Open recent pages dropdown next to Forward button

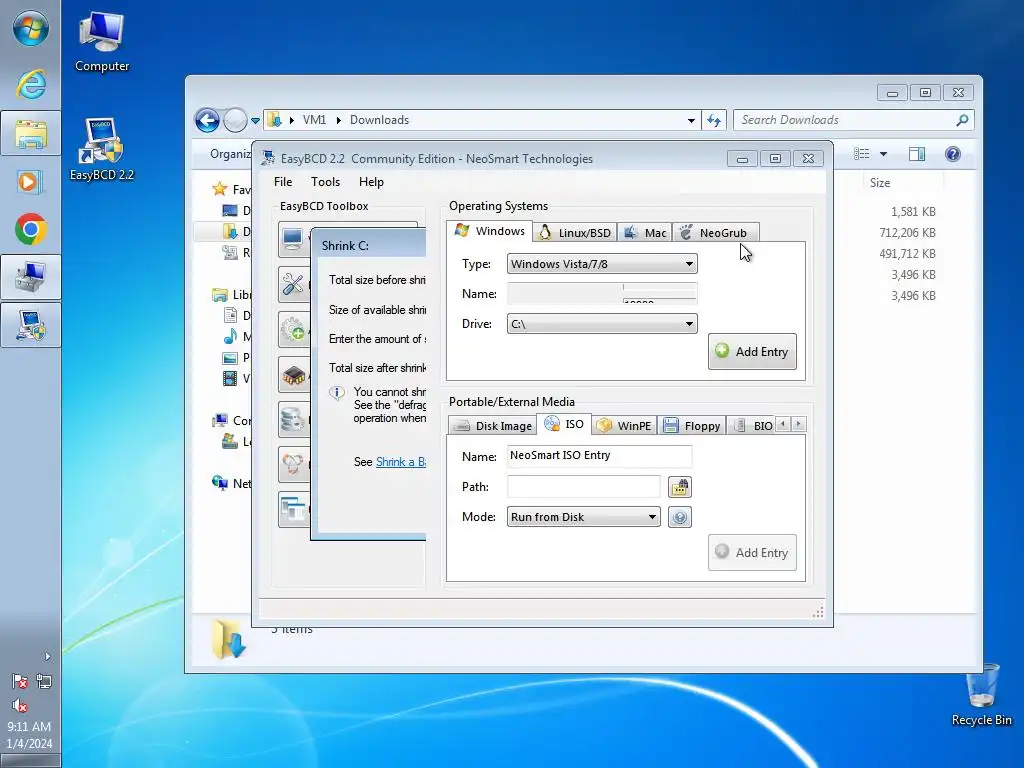pos(255,120)
